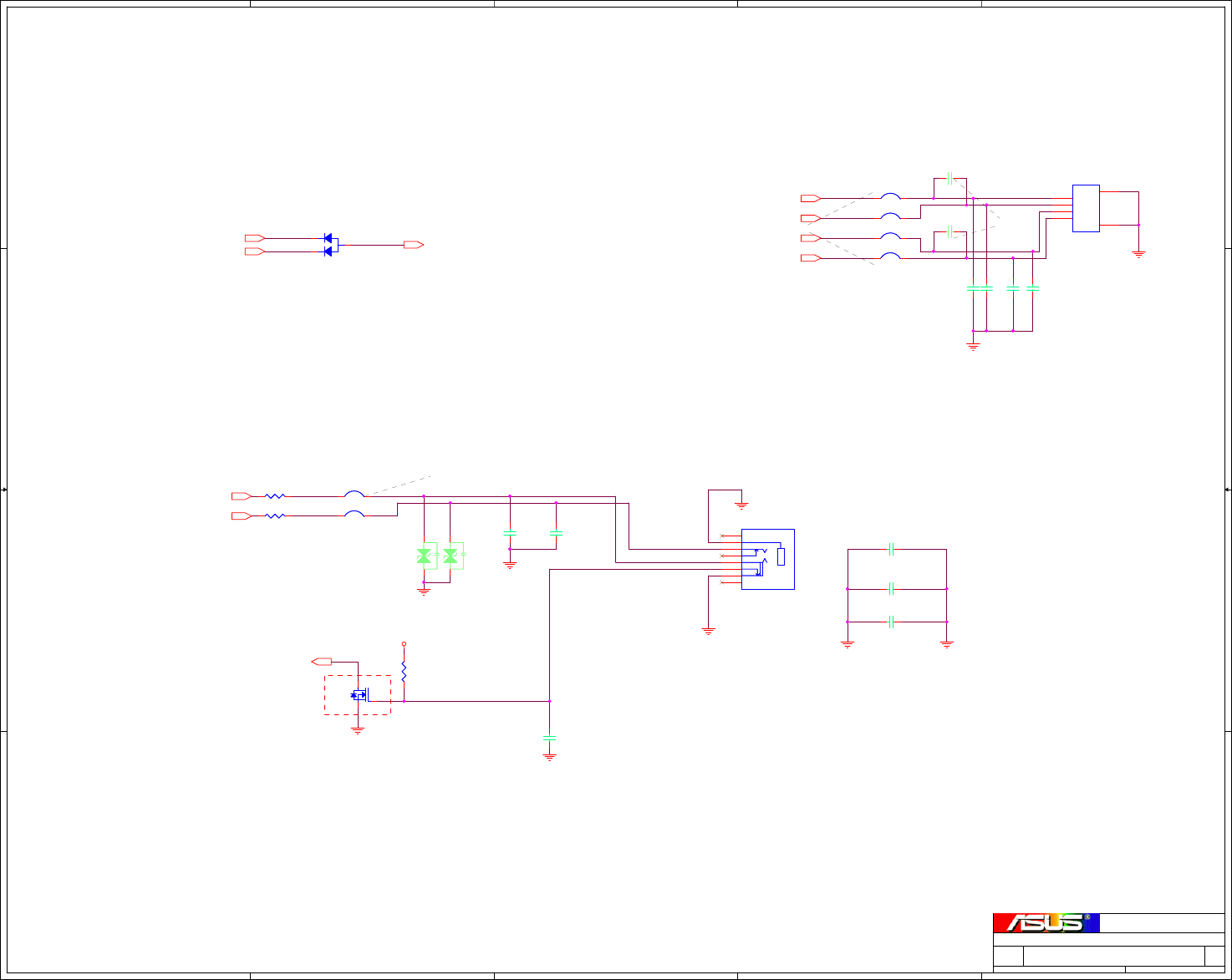Screen dimensions: 1232x980
Task: Select the ground symbol right of four-pin connector
Action: tap(1138, 254)
